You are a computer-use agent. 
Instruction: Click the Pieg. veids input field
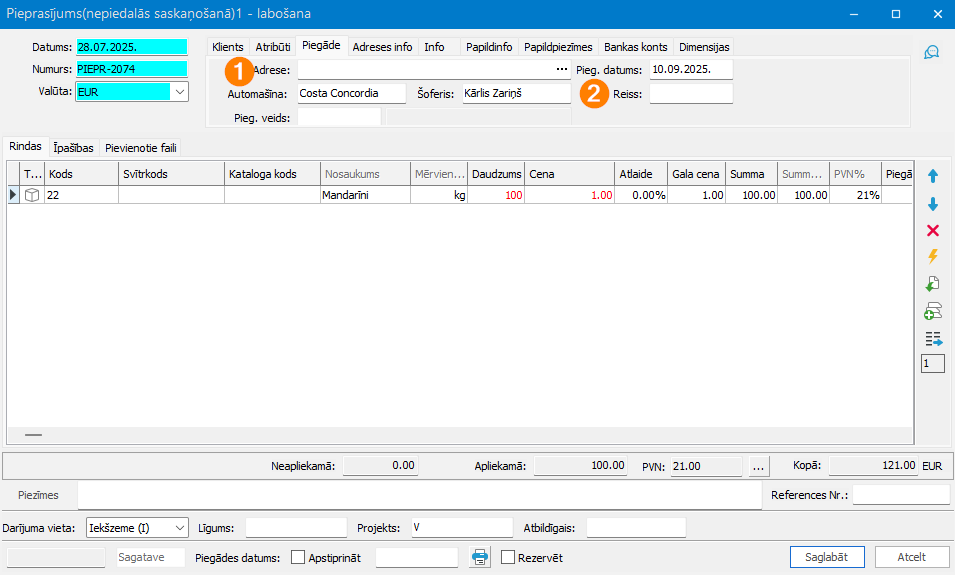coord(339,117)
